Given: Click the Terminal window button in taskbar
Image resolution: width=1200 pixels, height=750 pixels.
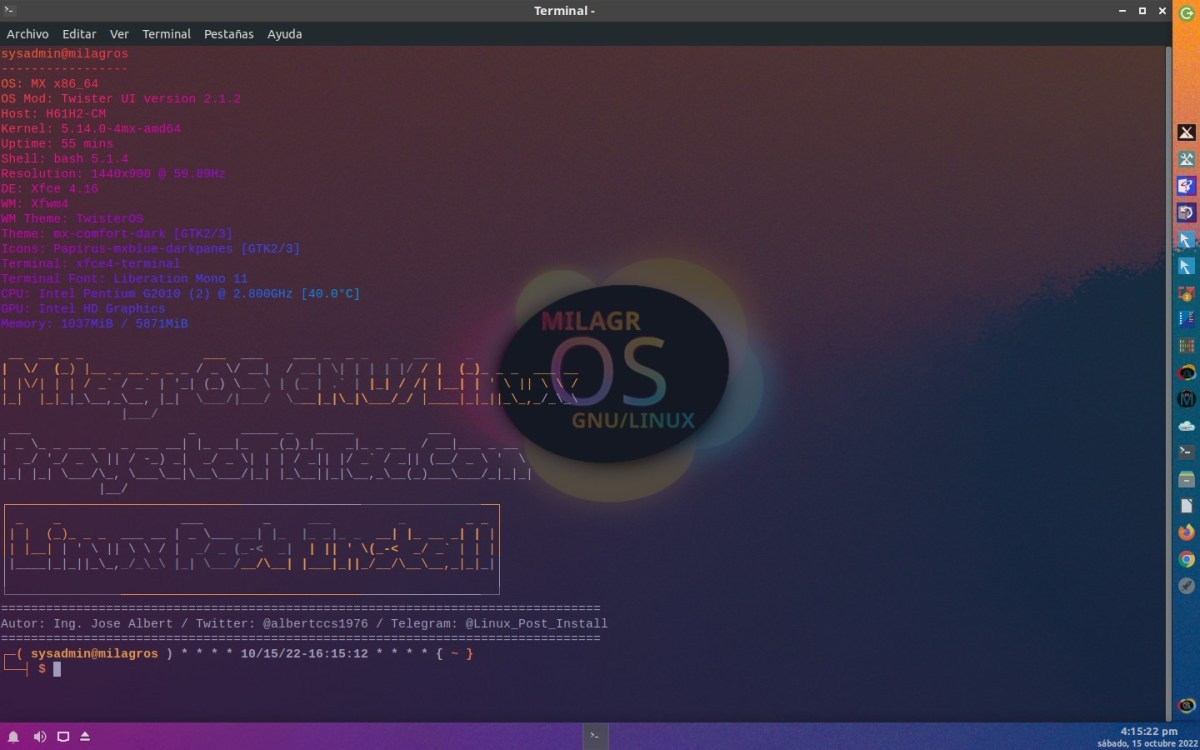Looking at the screenshot, I should point(594,736).
